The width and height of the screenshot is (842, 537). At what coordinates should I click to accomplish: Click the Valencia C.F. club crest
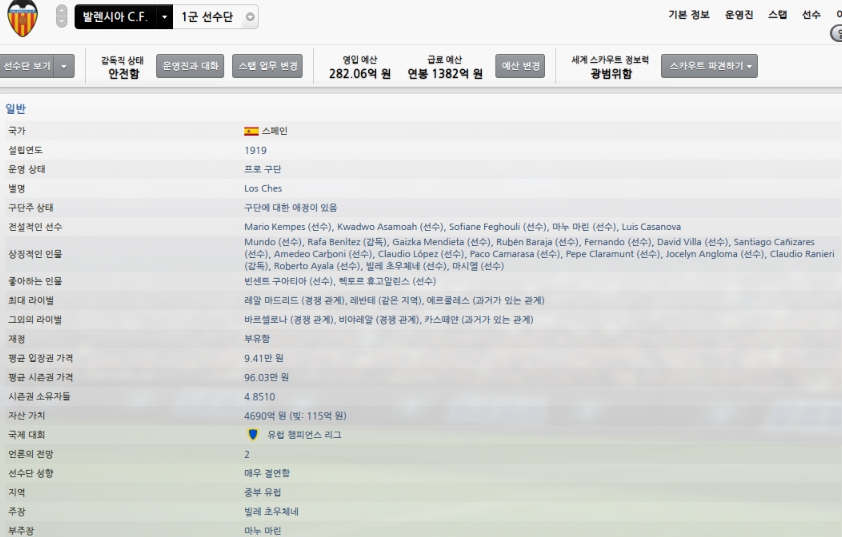click(x=23, y=18)
